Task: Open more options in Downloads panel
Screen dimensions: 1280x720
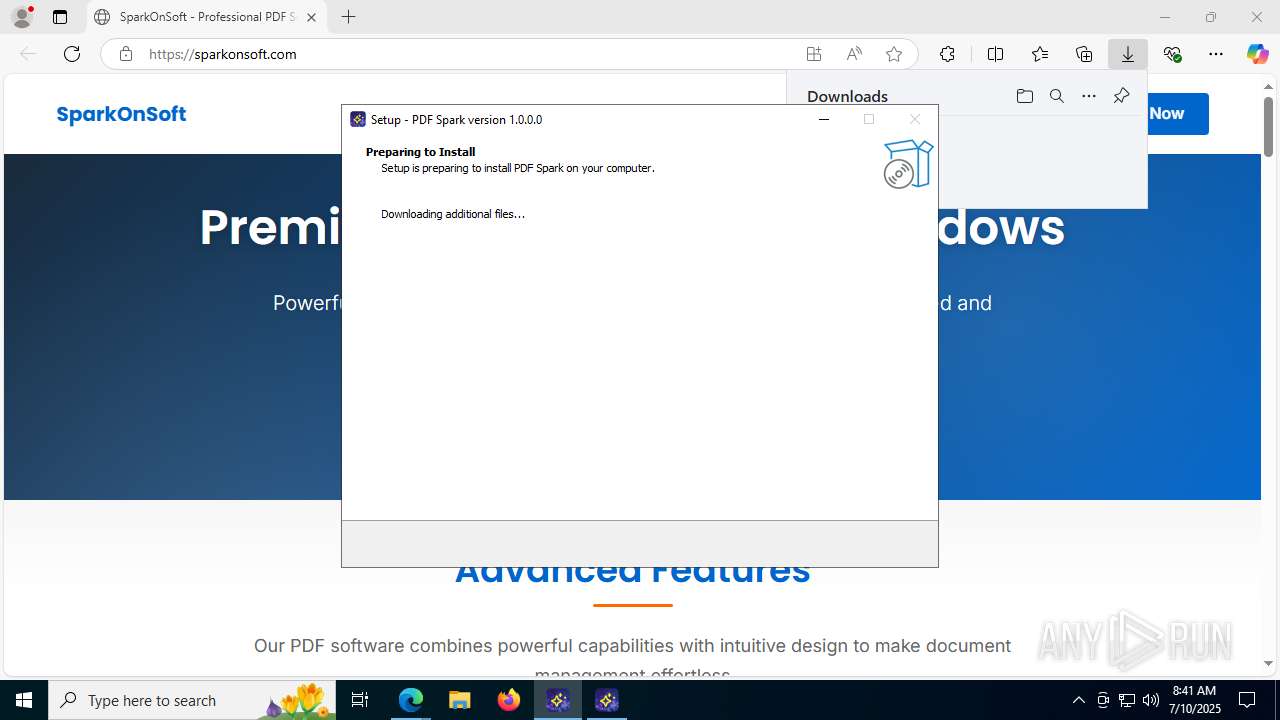Action: click(x=1089, y=96)
